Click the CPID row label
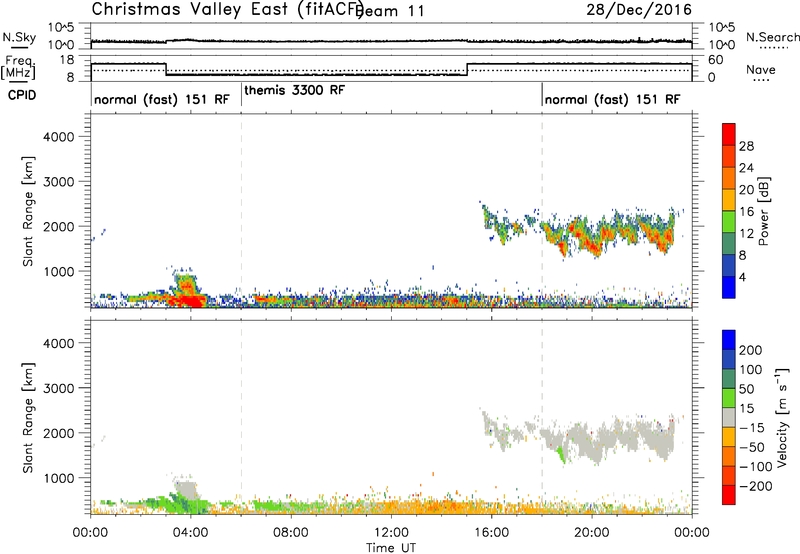The width and height of the screenshot is (800, 554). click(22, 95)
